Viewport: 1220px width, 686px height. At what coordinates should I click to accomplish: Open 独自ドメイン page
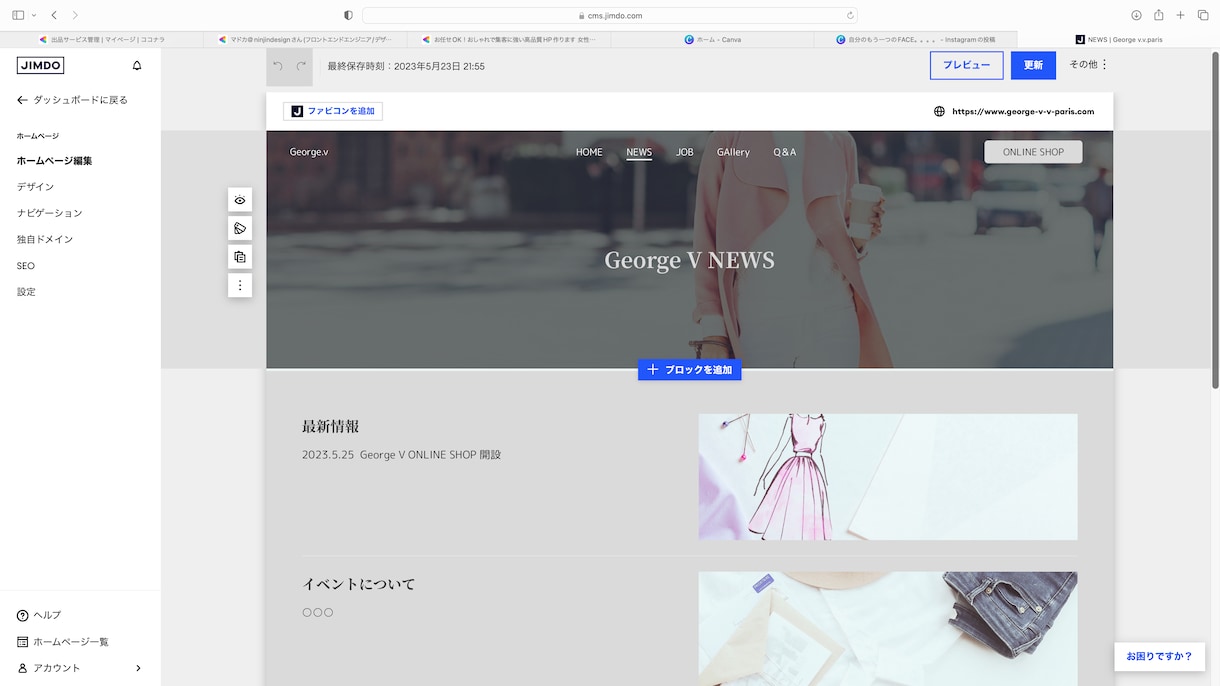click(45, 240)
